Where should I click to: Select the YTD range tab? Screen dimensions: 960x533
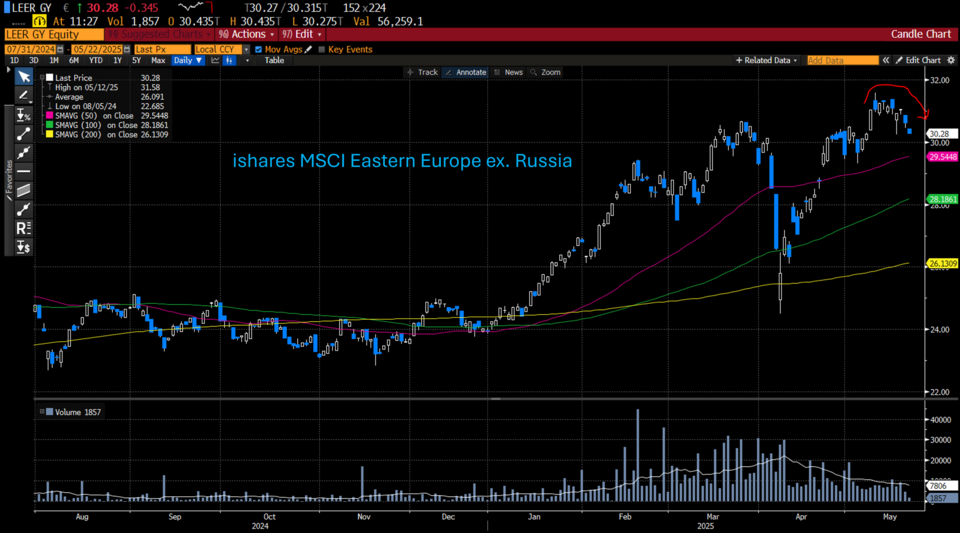[96, 61]
